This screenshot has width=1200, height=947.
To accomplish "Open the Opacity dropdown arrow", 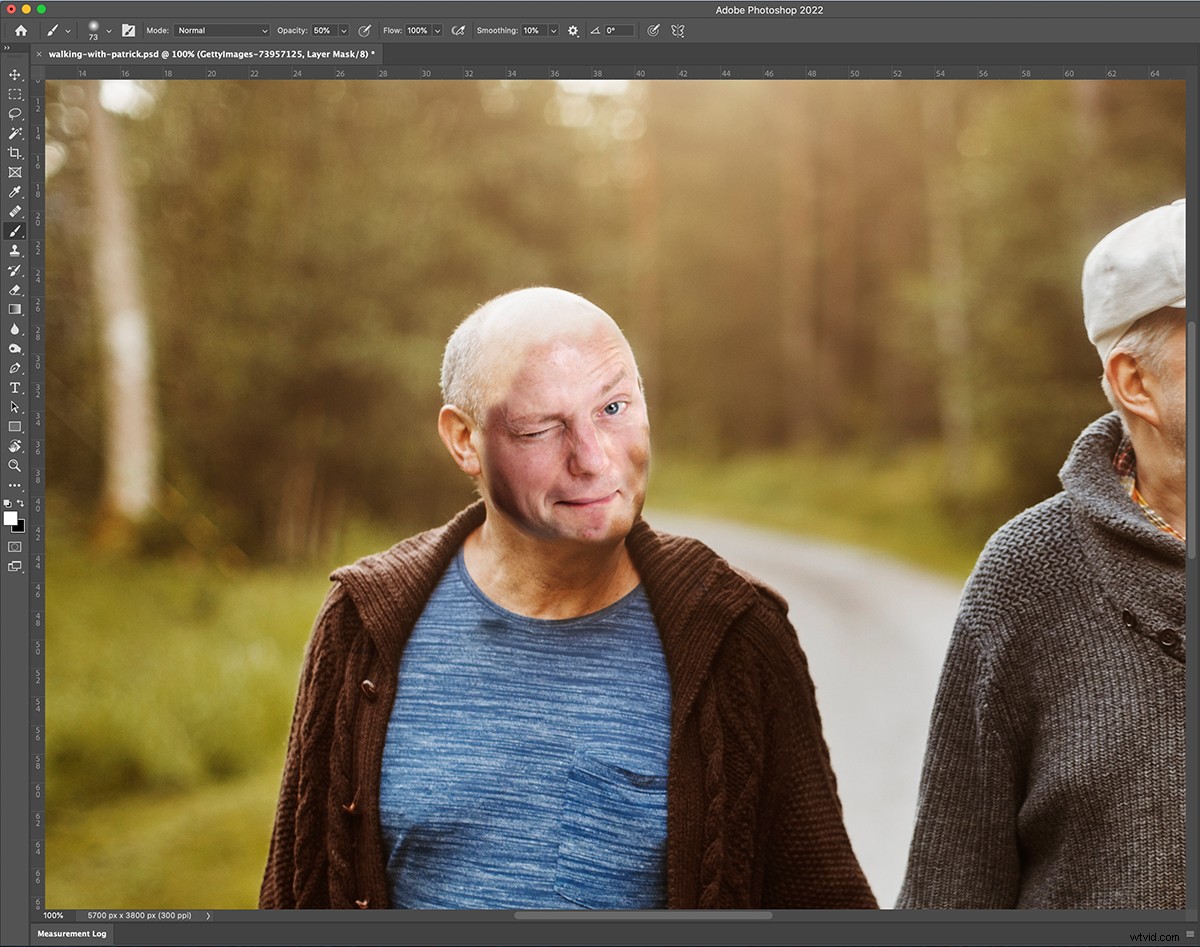I will (343, 30).
